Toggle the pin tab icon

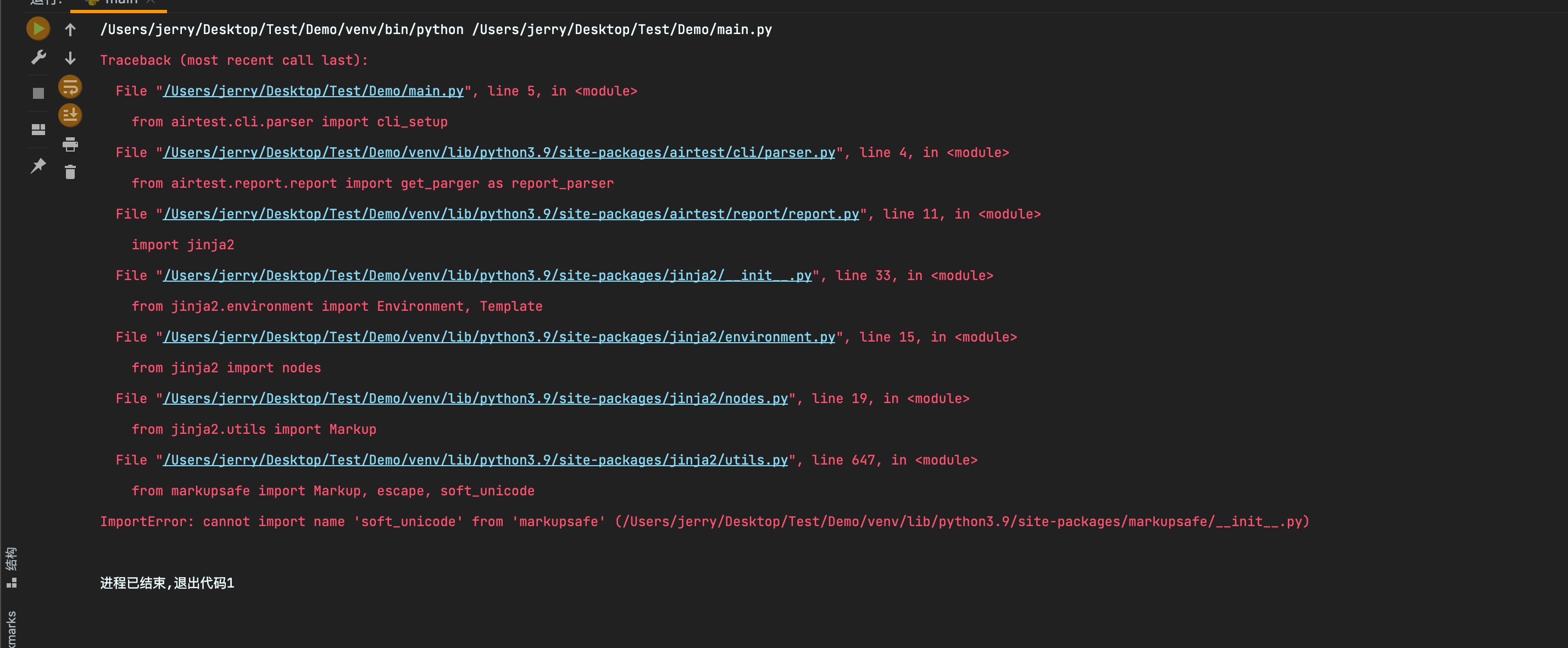(38, 165)
